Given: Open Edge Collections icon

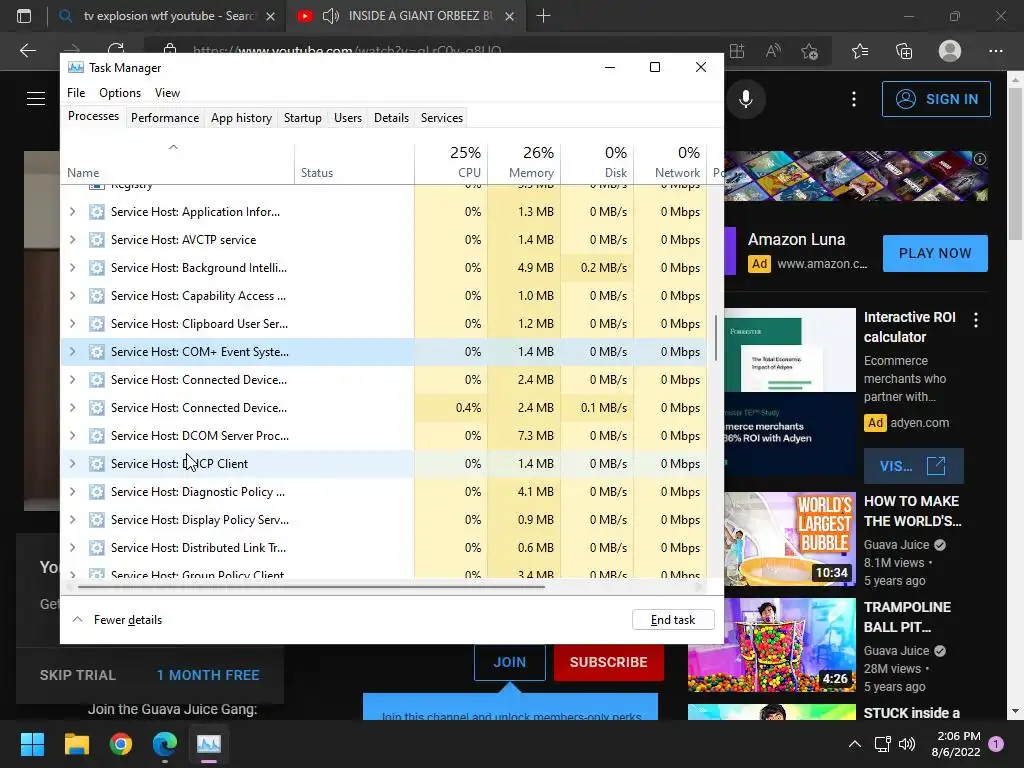Looking at the screenshot, I should tap(904, 51).
